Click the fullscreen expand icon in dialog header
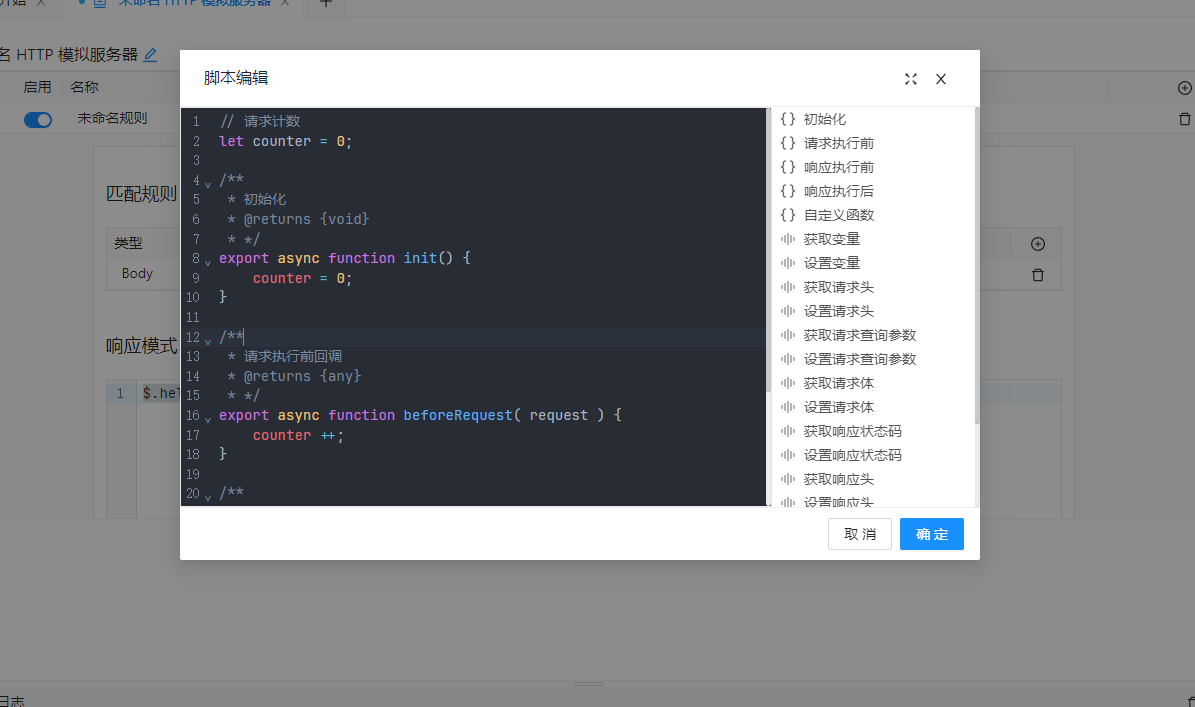 911,79
